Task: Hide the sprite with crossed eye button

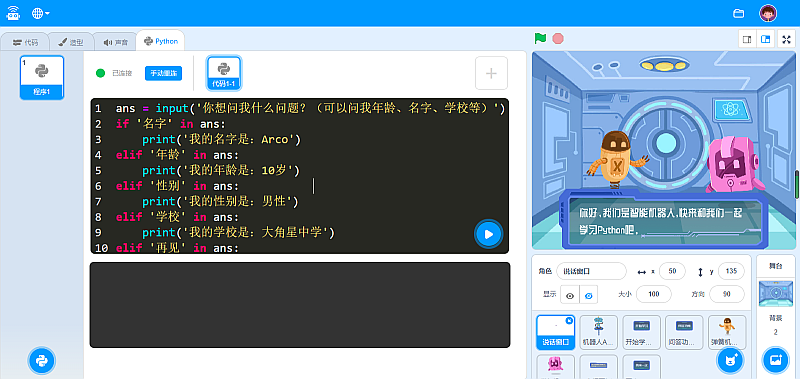Action: click(588, 295)
